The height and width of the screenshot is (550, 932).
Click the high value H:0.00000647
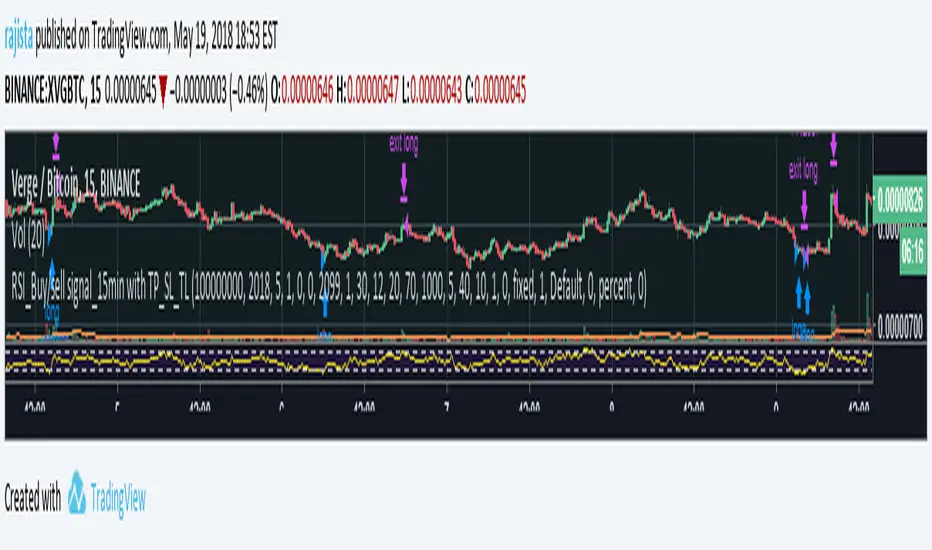point(368,92)
